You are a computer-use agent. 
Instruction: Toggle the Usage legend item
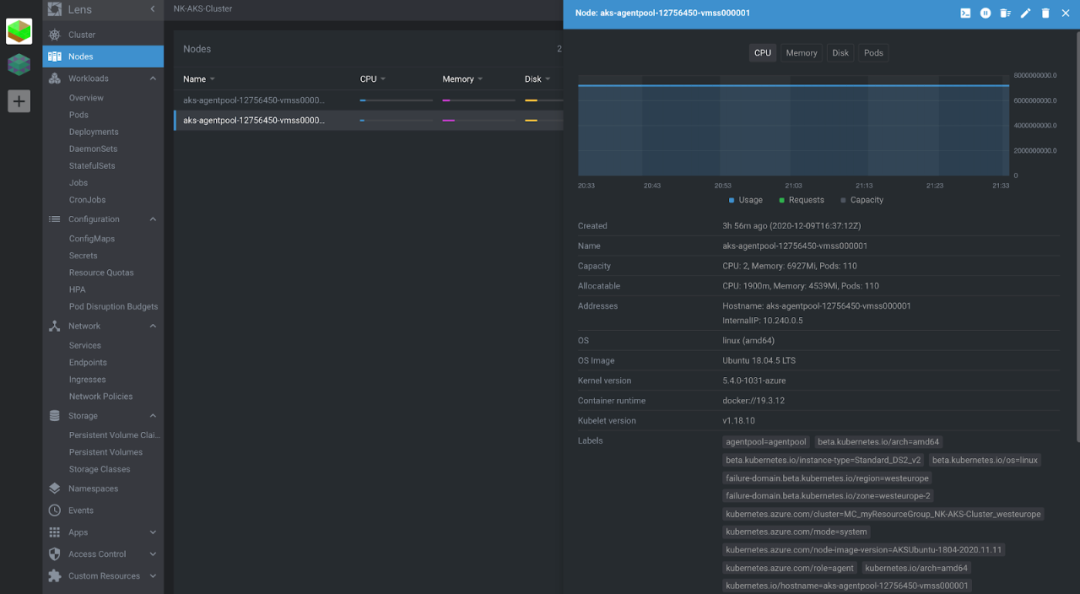click(745, 200)
